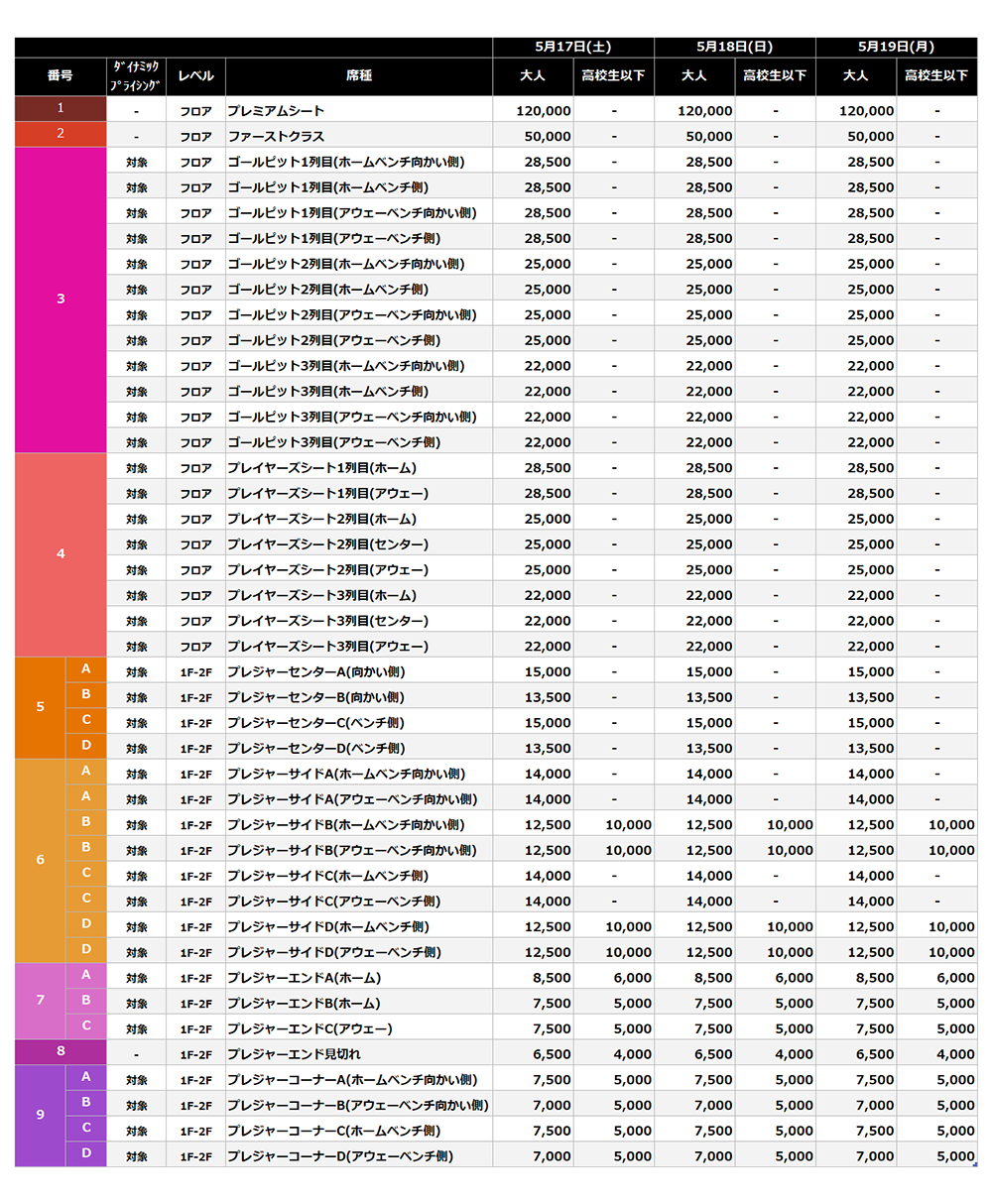Select the ファーストクラス seat row
The image size is (992, 1204).
click(276, 137)
